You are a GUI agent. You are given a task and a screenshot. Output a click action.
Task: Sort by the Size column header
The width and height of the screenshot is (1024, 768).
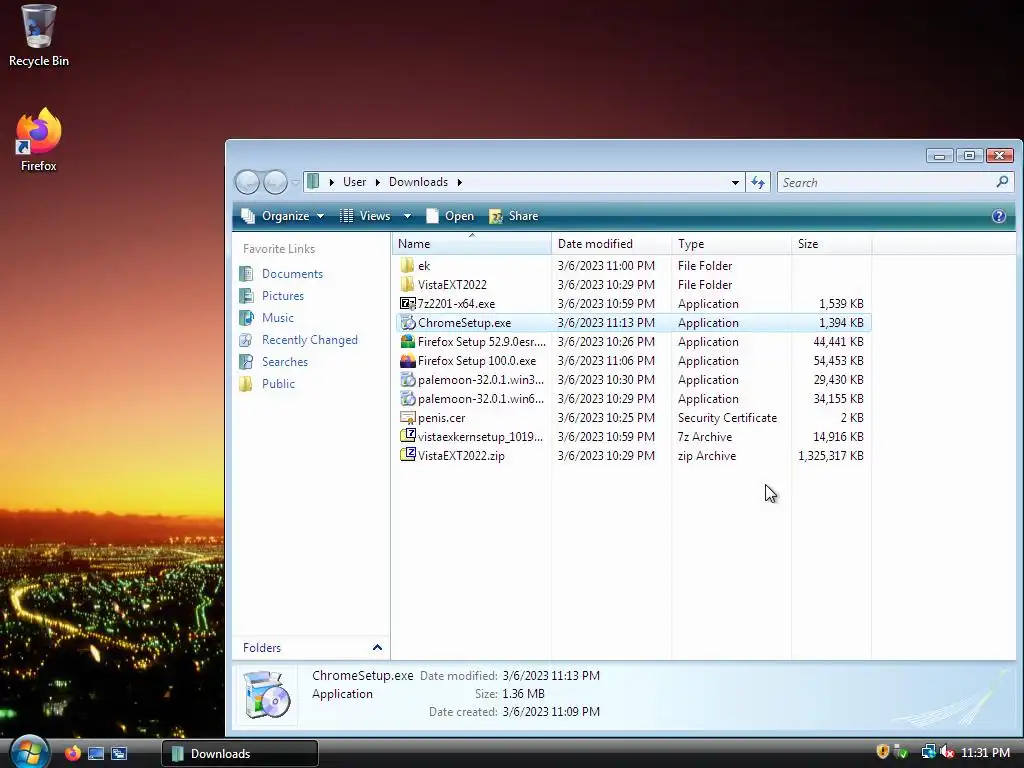pyautogui.click(x=831, y=244)
